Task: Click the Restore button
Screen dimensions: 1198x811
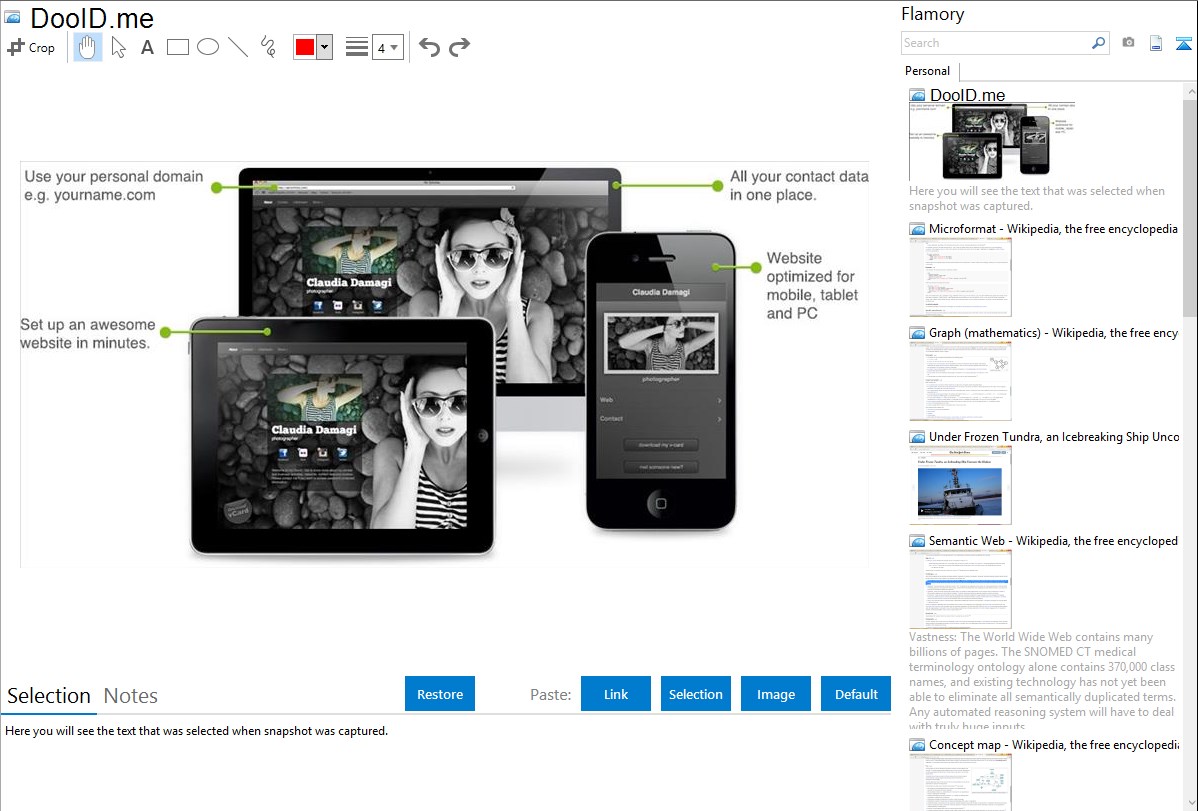Action: tap(440, 694)
